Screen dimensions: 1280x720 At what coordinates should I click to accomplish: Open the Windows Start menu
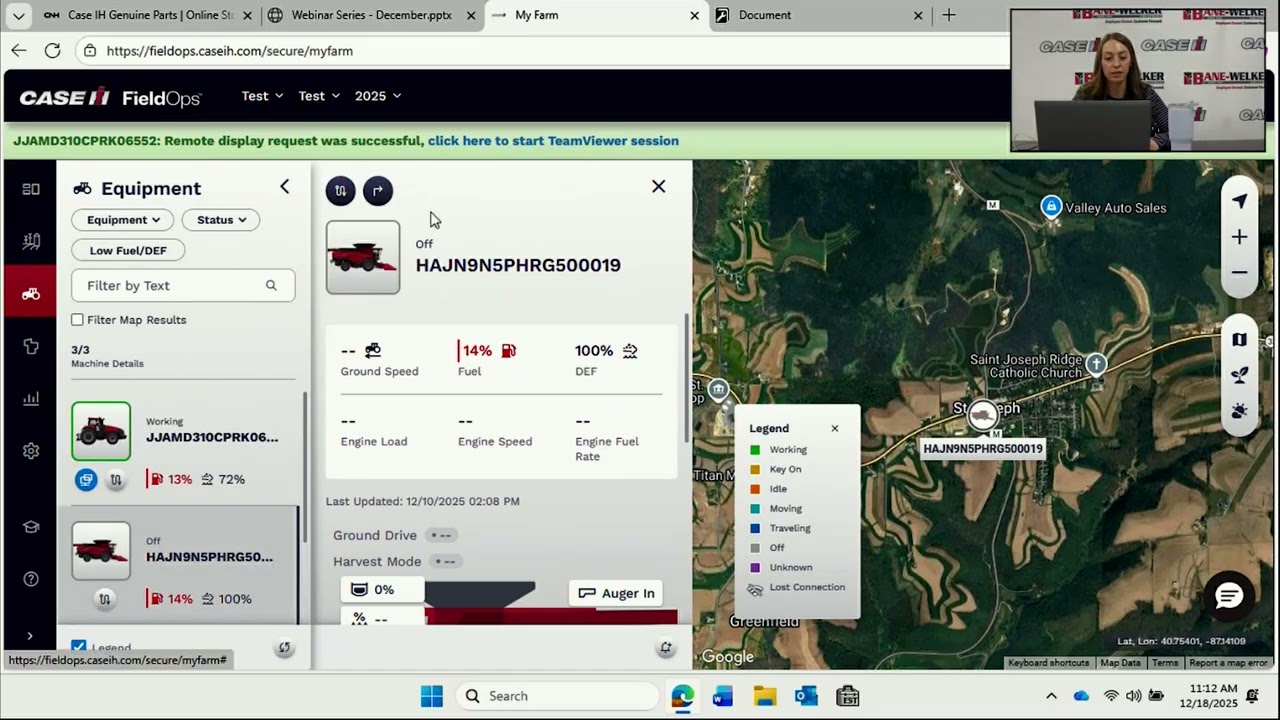[x=432, y=696]
